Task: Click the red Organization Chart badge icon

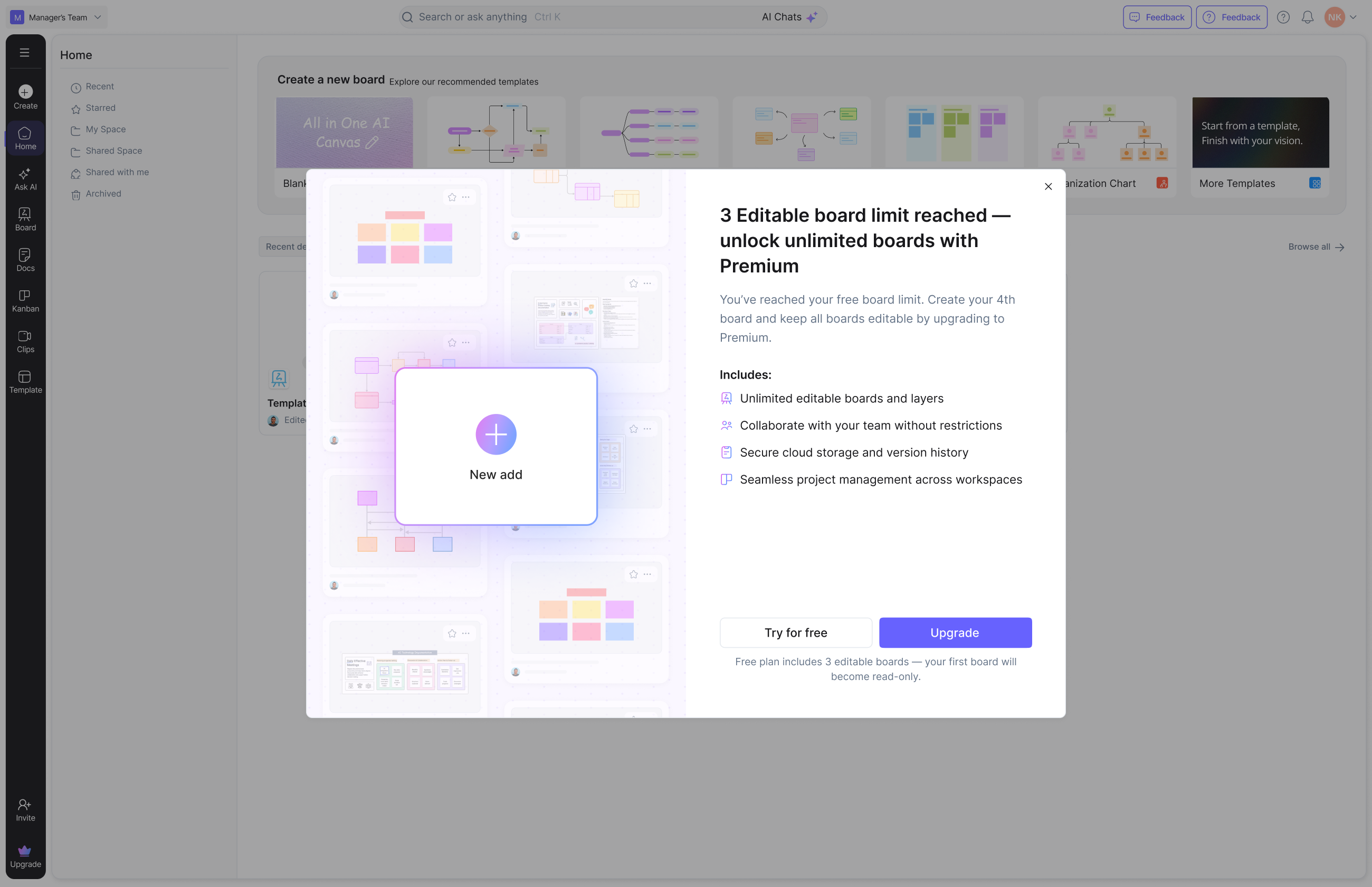Action: (1162, 183)
